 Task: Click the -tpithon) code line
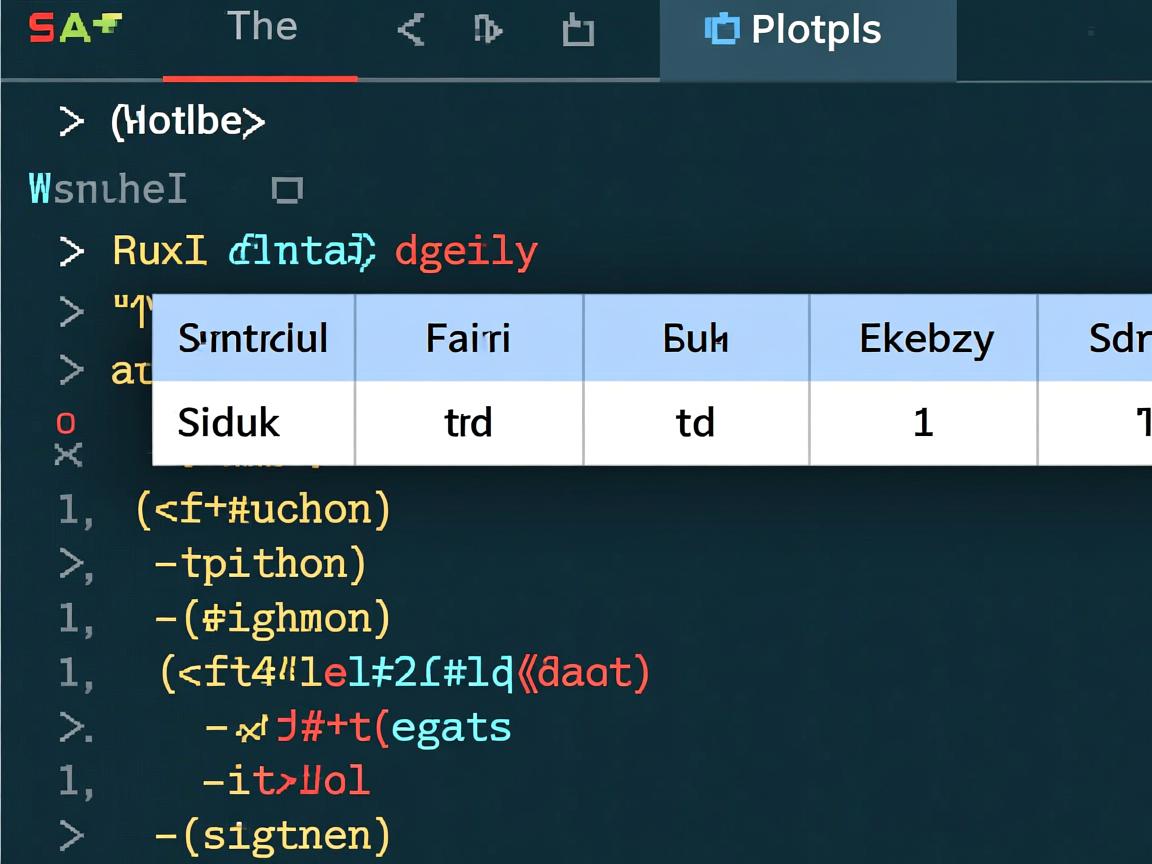[260, 564]
